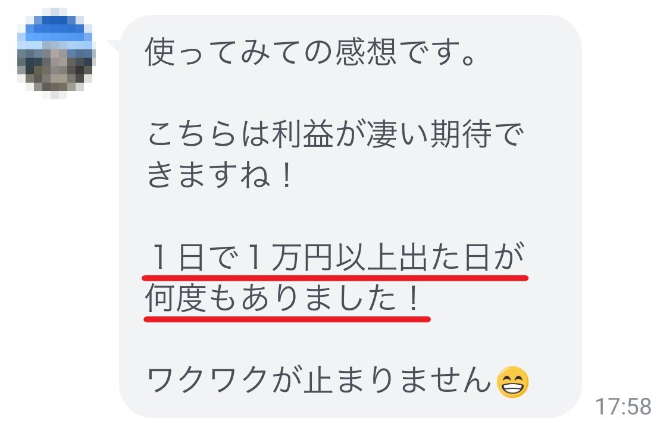670x434 pixels.
Task: Click the kanji 止 in last line
Action: pyautogui.click(x=318, y=380)
